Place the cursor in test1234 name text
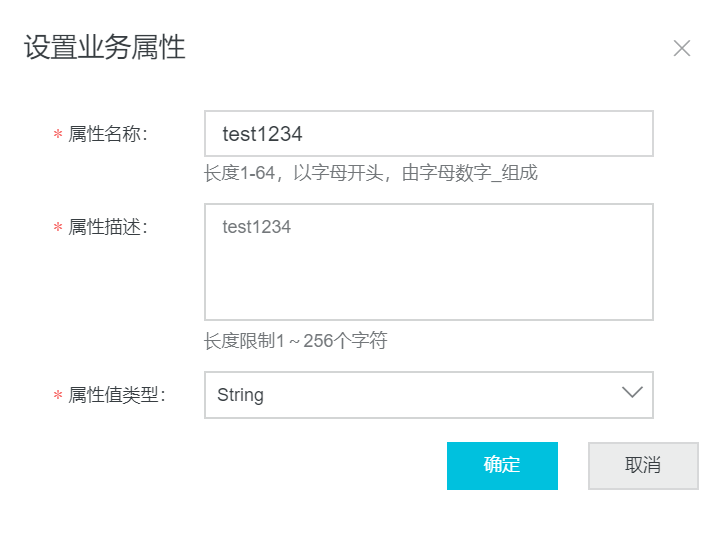721x539 pixels. click(262, 134)
